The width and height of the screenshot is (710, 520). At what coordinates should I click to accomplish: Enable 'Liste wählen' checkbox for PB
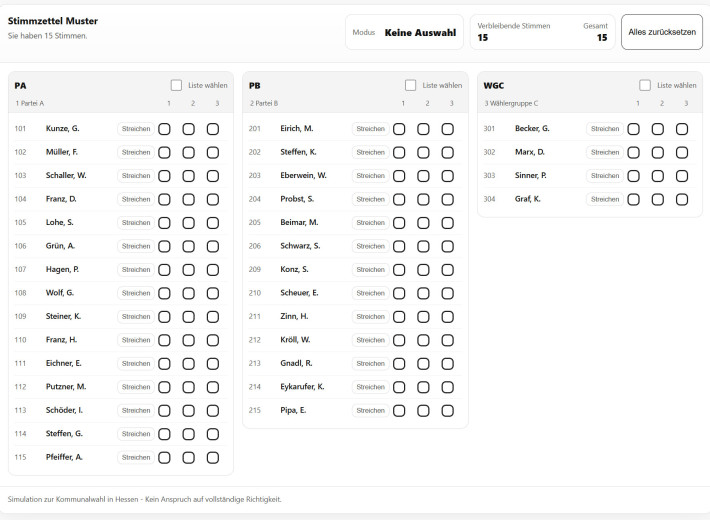coord(411,86)
